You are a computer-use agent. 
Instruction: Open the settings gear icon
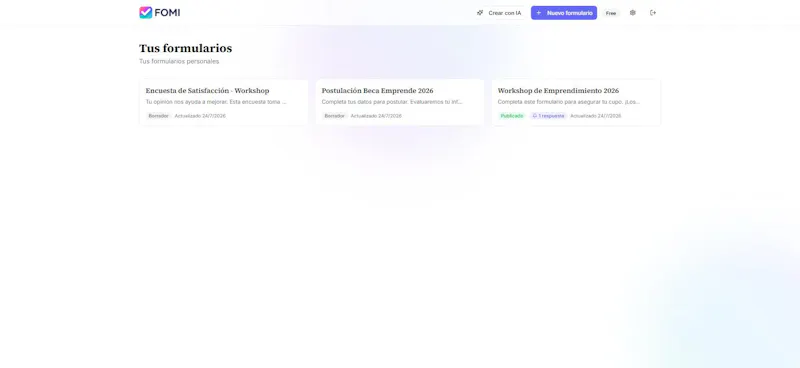(x=633, y=13)
